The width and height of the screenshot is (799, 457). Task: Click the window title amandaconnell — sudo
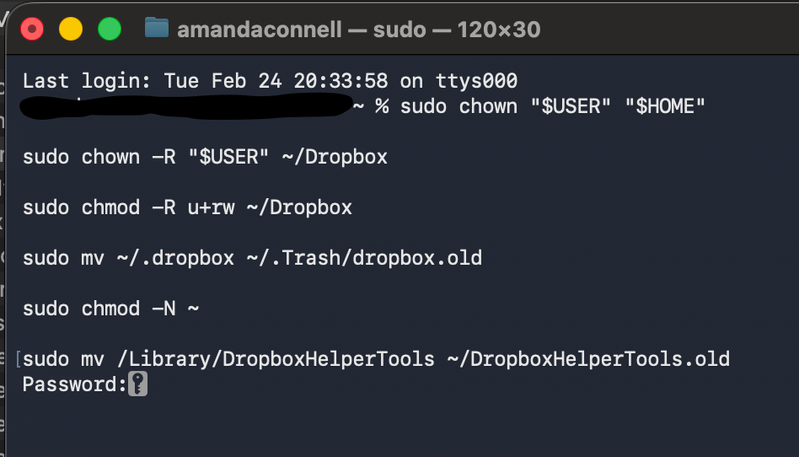(x=358, y=29)
